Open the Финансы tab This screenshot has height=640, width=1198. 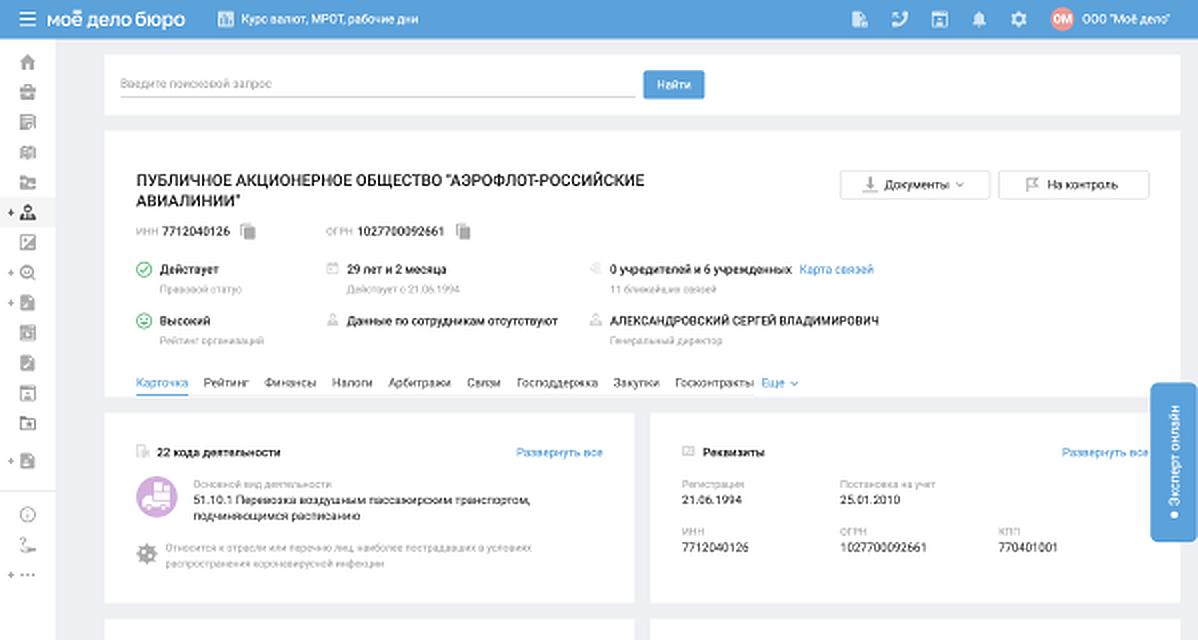coord(290,383)
